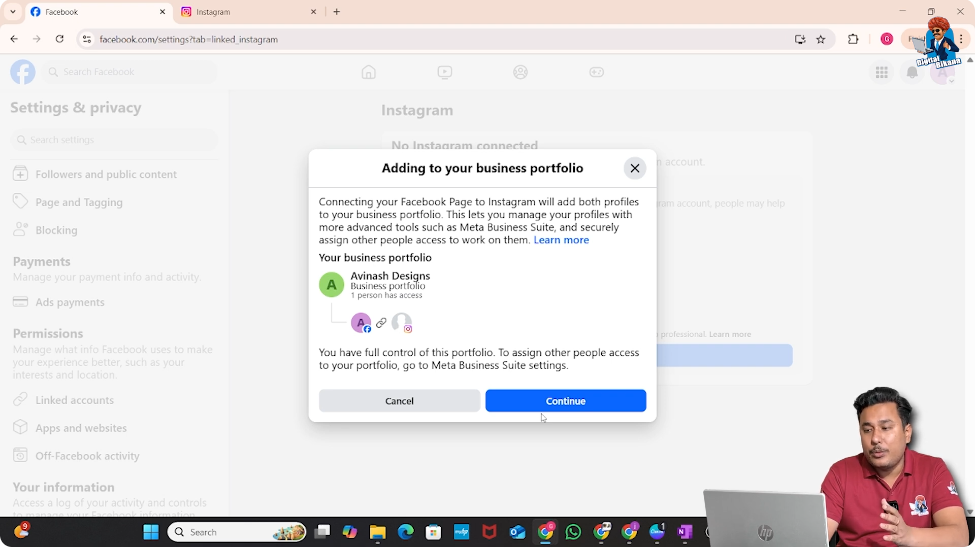980x548 pixels.
Task: Open Facebook Video icon
Action: tap(445, 72)
